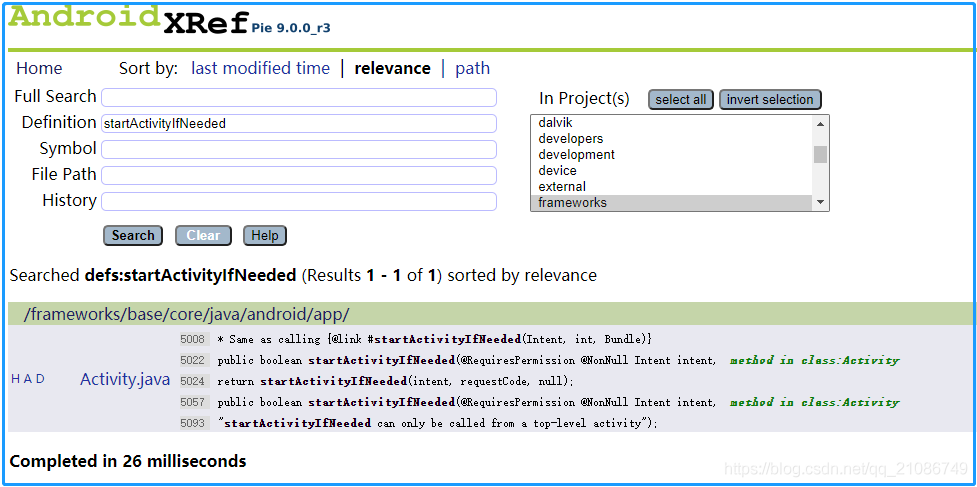Screen dimensions: 977x487
Task: Focus the Symbol input field
Action: coord(299,149)
